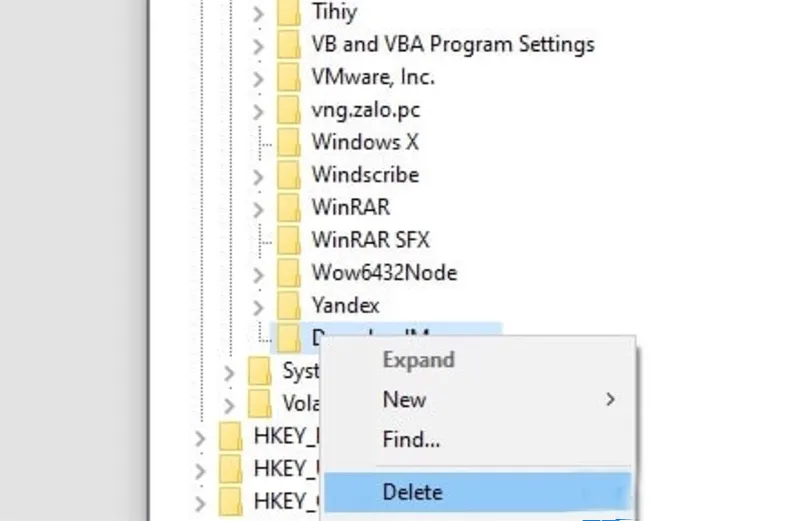800x521 pixels.
Task: Select the Windows X key label
Action: 365,142
